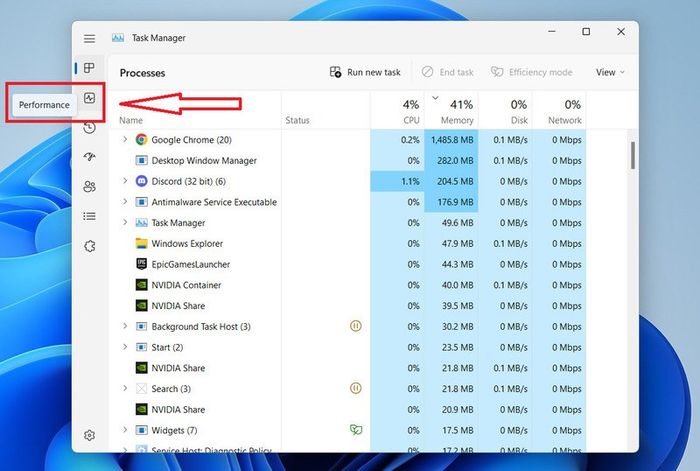This screenshot has width=700, height=471.
Task: Select the Processes sidebar icon
Action: [x=89, y=68]
